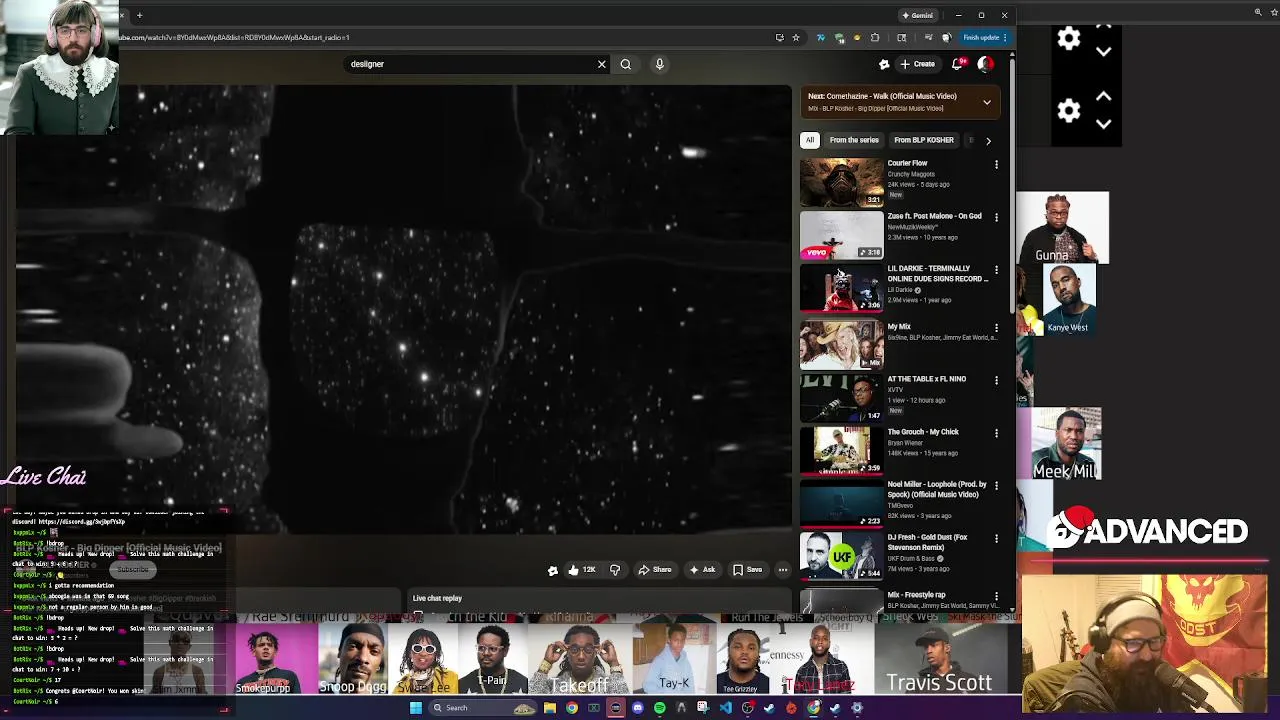Clear the 'desiigner' search text with X
This screenshot has width=1280, height=720.
click(602, 64)
